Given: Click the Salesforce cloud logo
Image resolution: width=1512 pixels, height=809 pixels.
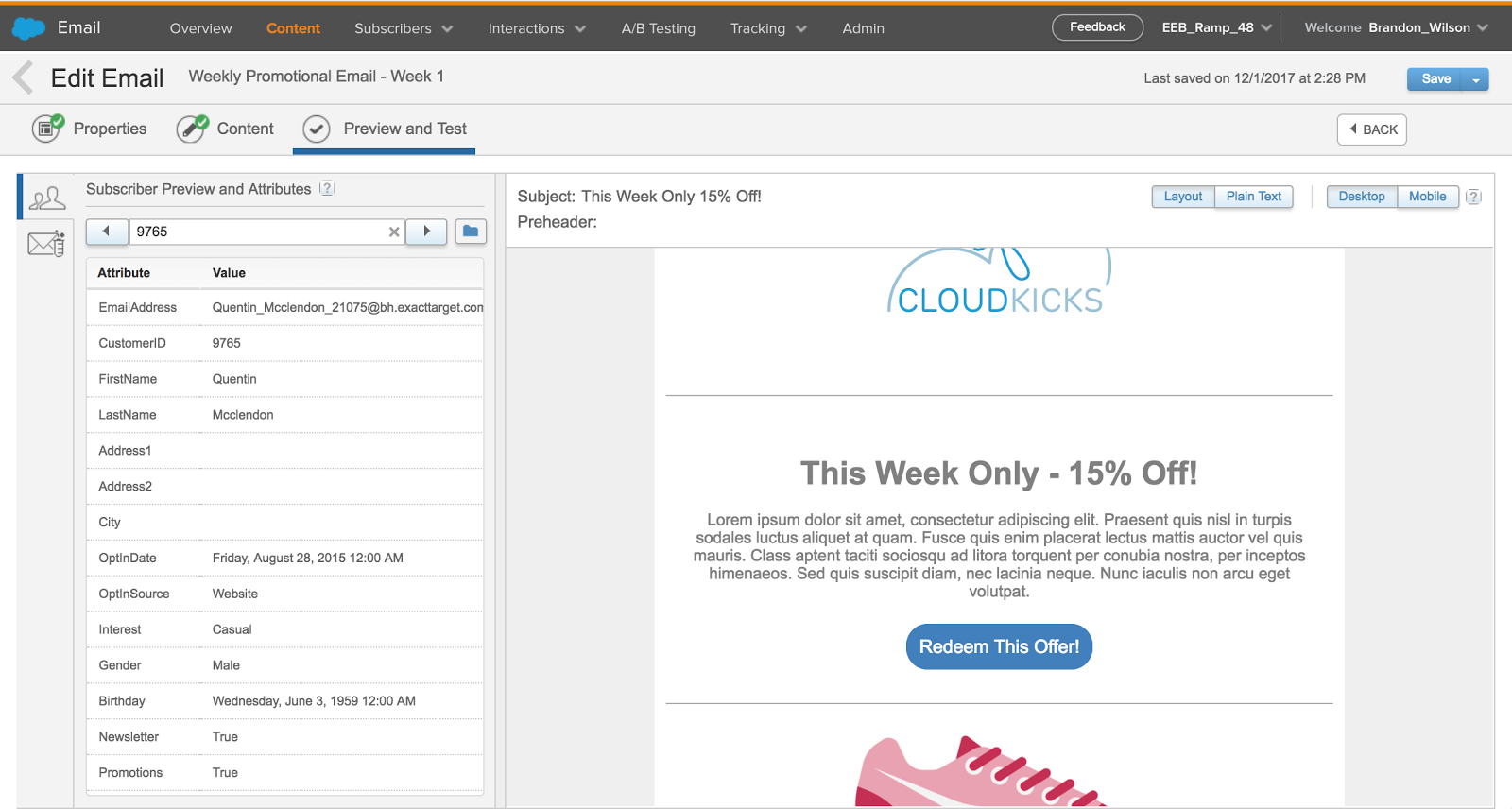Looking at the screenshot, I should coord(28,28).
